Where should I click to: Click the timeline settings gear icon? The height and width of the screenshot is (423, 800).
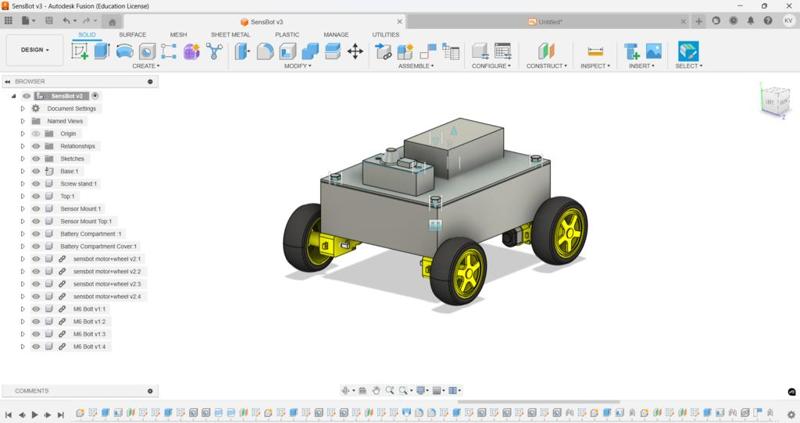coord(790,412)
